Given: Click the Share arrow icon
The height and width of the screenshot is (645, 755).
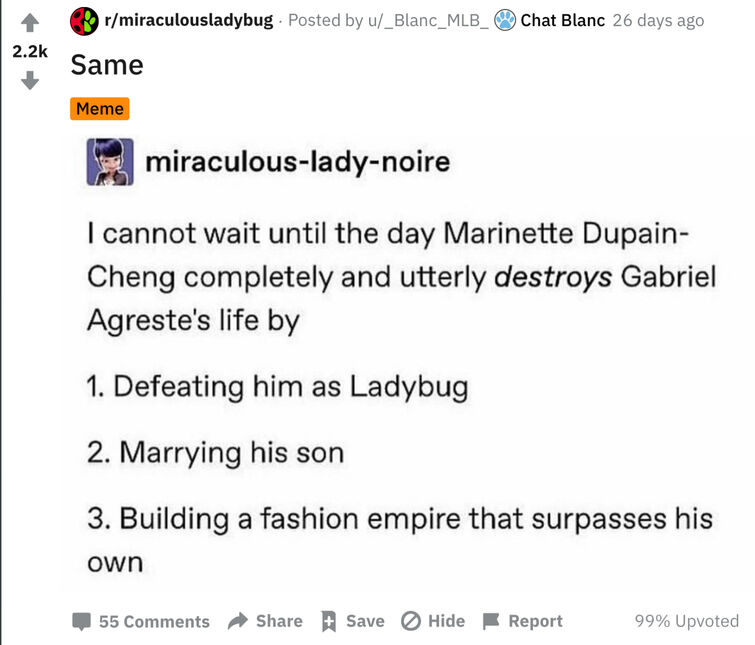Looking at the screenshot, I should [x=238, y=621].
